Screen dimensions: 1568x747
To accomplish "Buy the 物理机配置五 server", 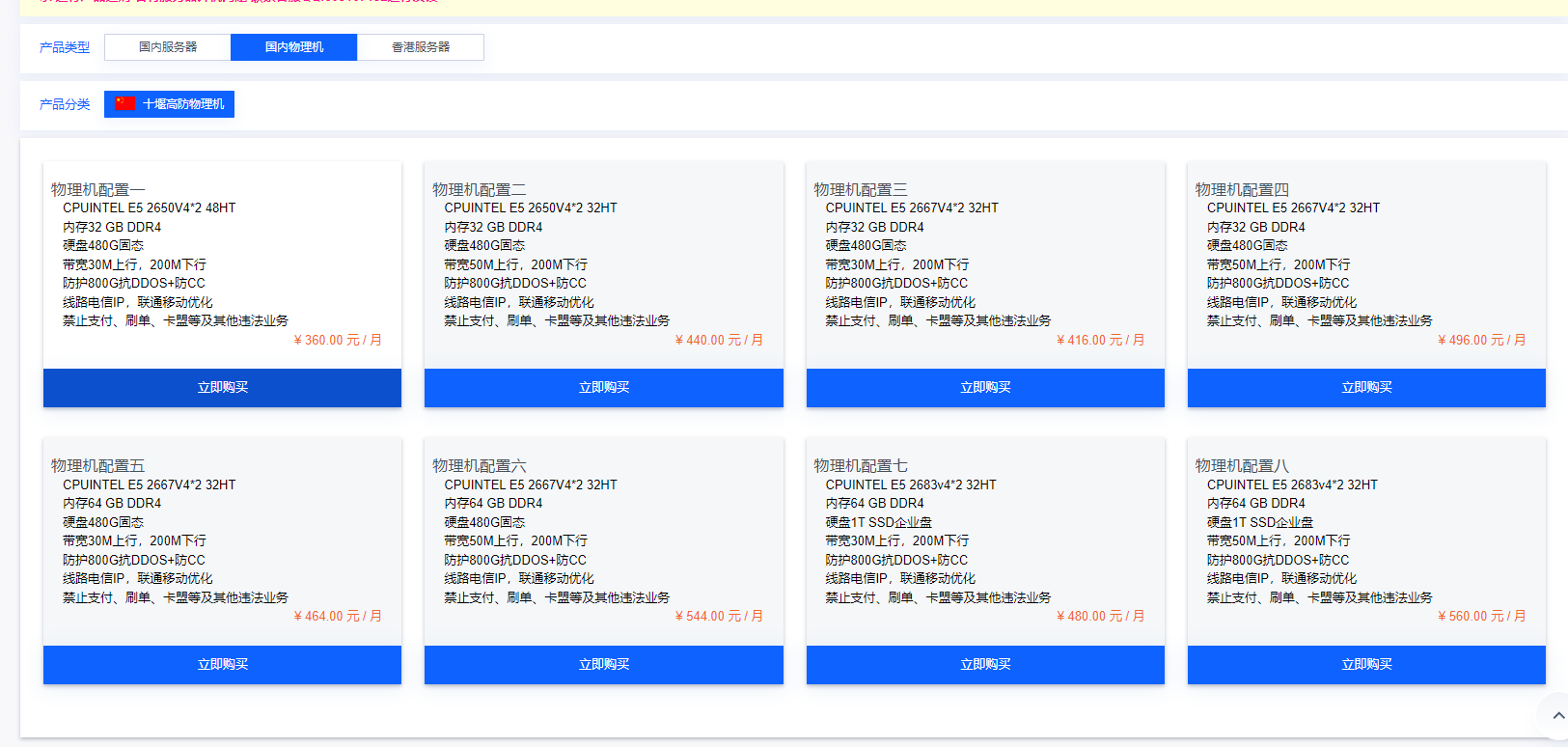I will coord(222,665).
